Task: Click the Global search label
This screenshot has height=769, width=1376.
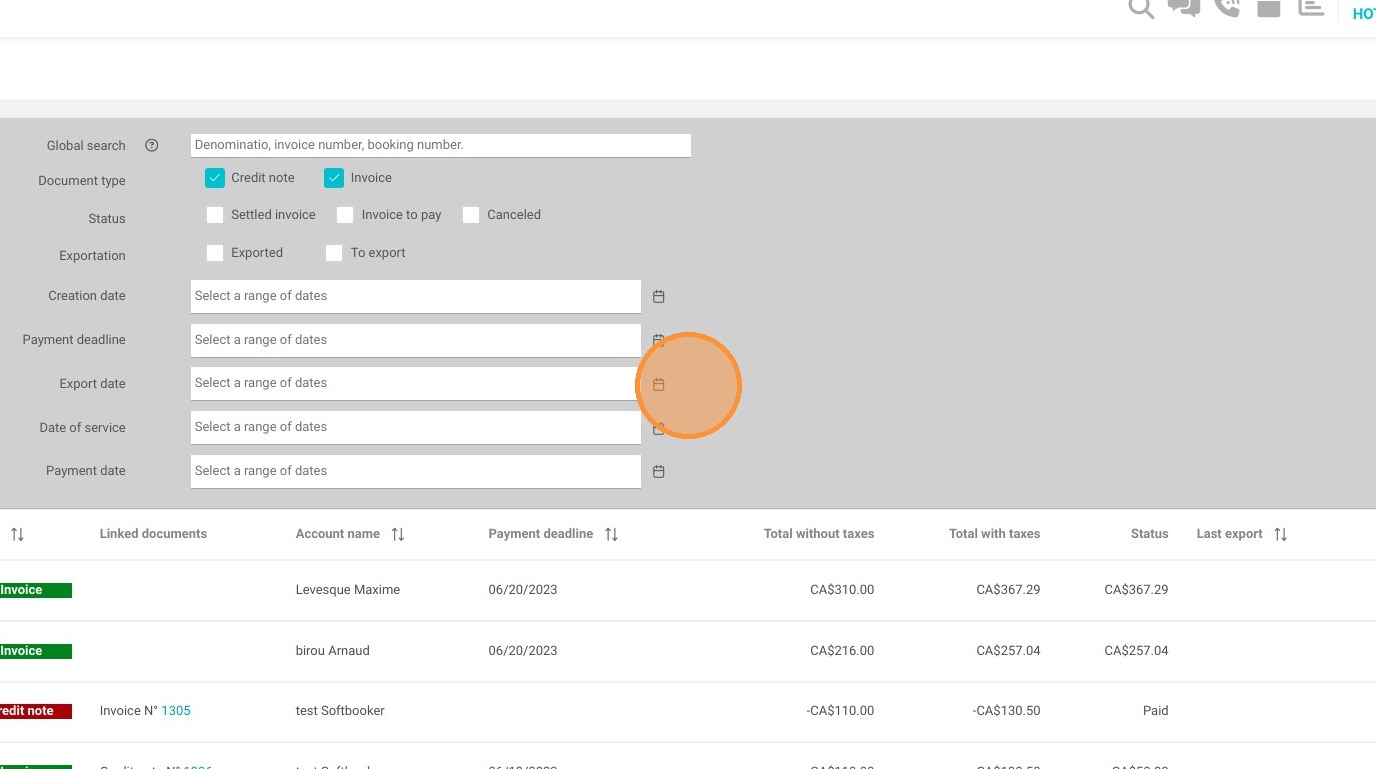Action: tap(86, 146)
